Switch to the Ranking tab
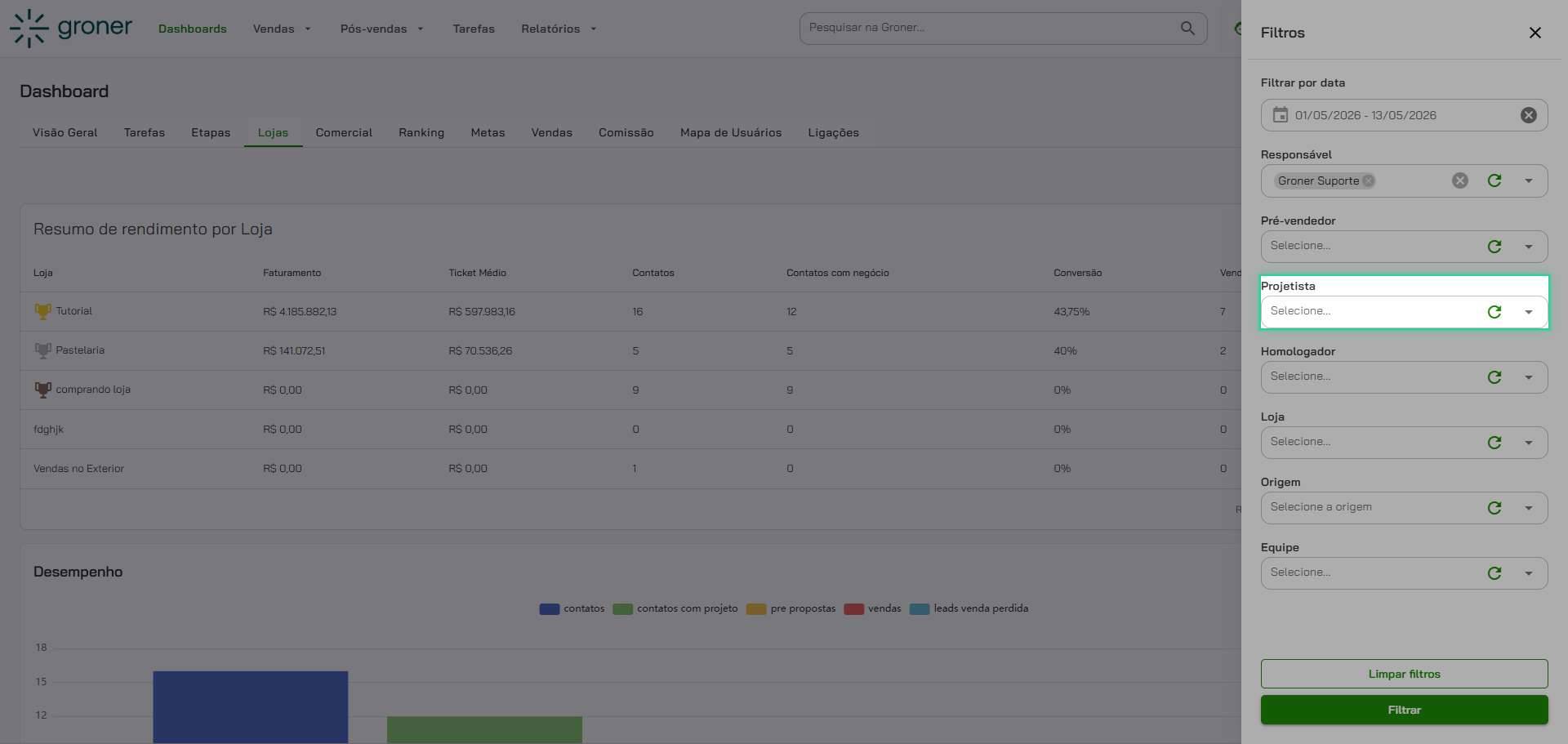This screenshot has height=744, width=1568. [421, 132]
